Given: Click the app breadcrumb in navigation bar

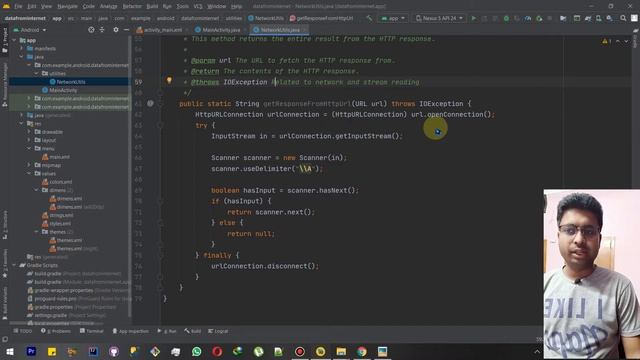Looking at the screenshot, I should pyautogui.click(x=57, y=18).
